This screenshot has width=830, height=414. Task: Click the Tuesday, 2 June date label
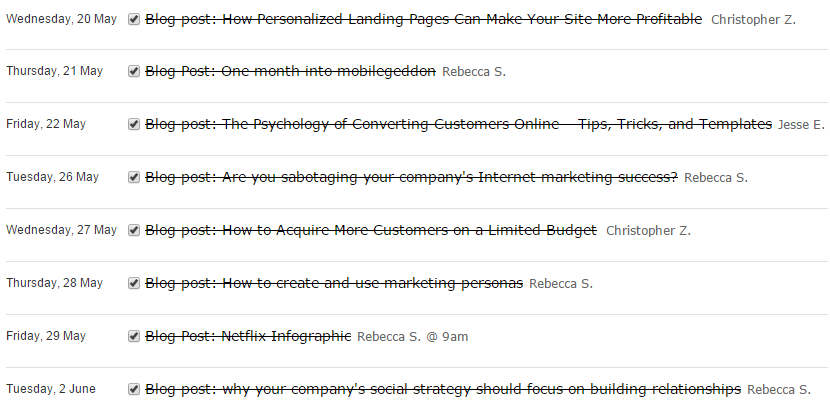pyautogui.click(x=51, y=389)
